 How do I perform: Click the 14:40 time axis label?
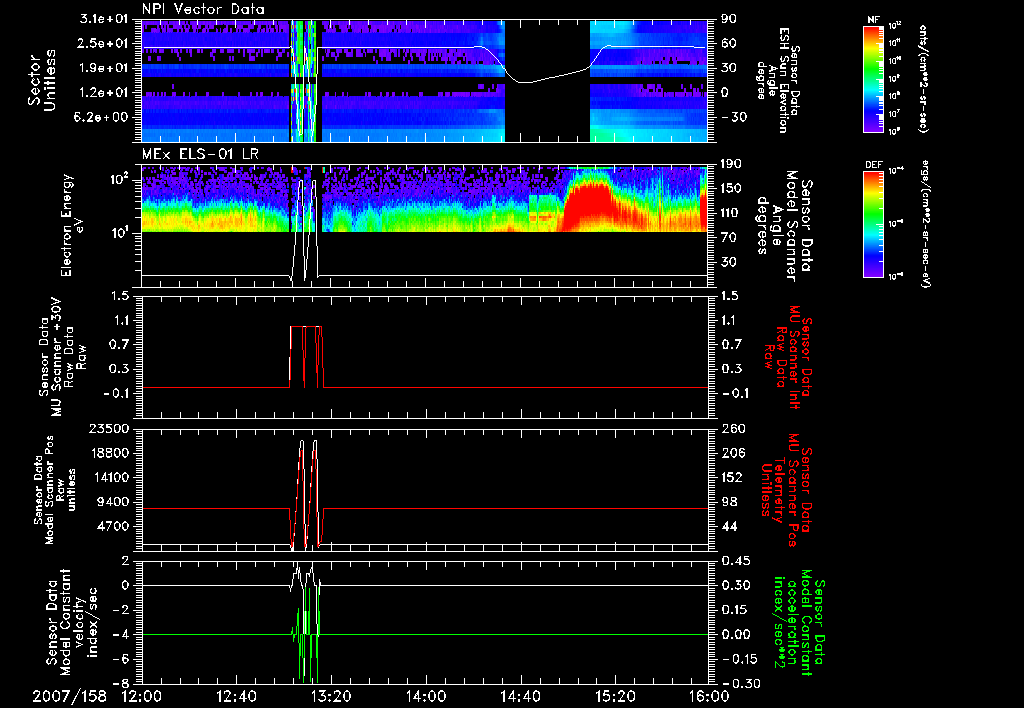pyautogui.click(x=520, y=696)
